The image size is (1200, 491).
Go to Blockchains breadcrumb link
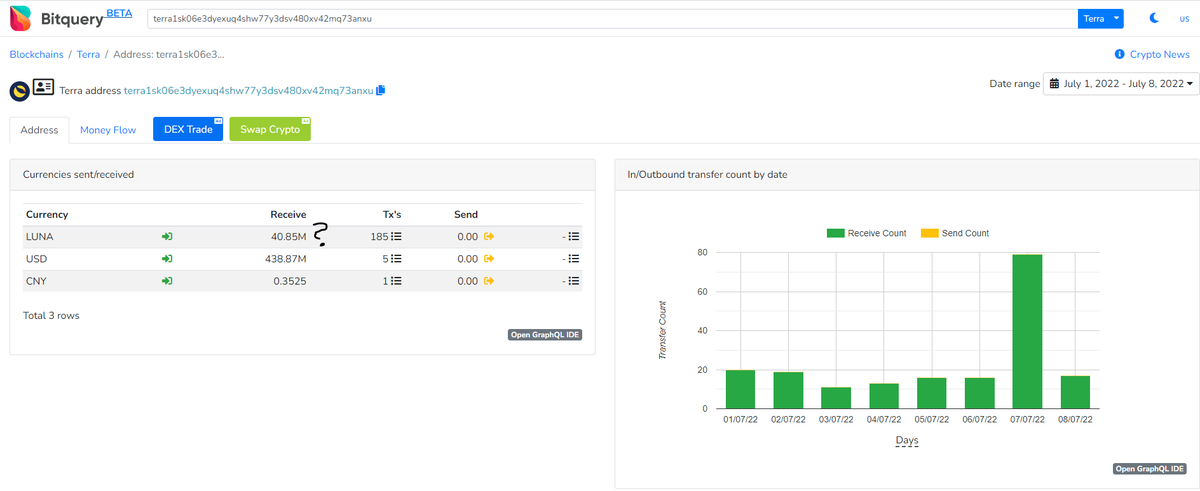click(35, 54)
